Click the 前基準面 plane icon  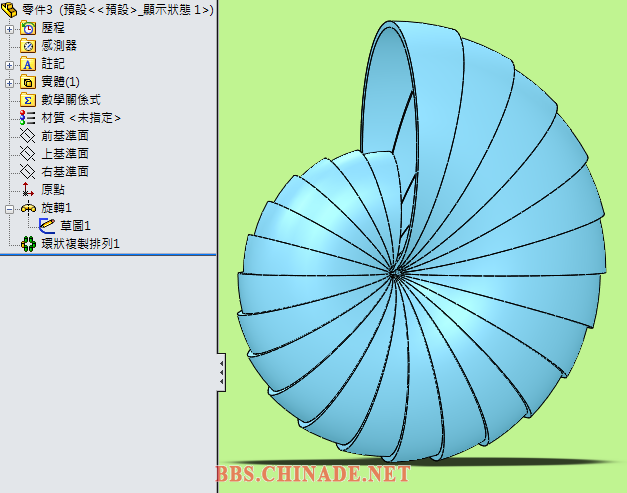tap(28, 136)
